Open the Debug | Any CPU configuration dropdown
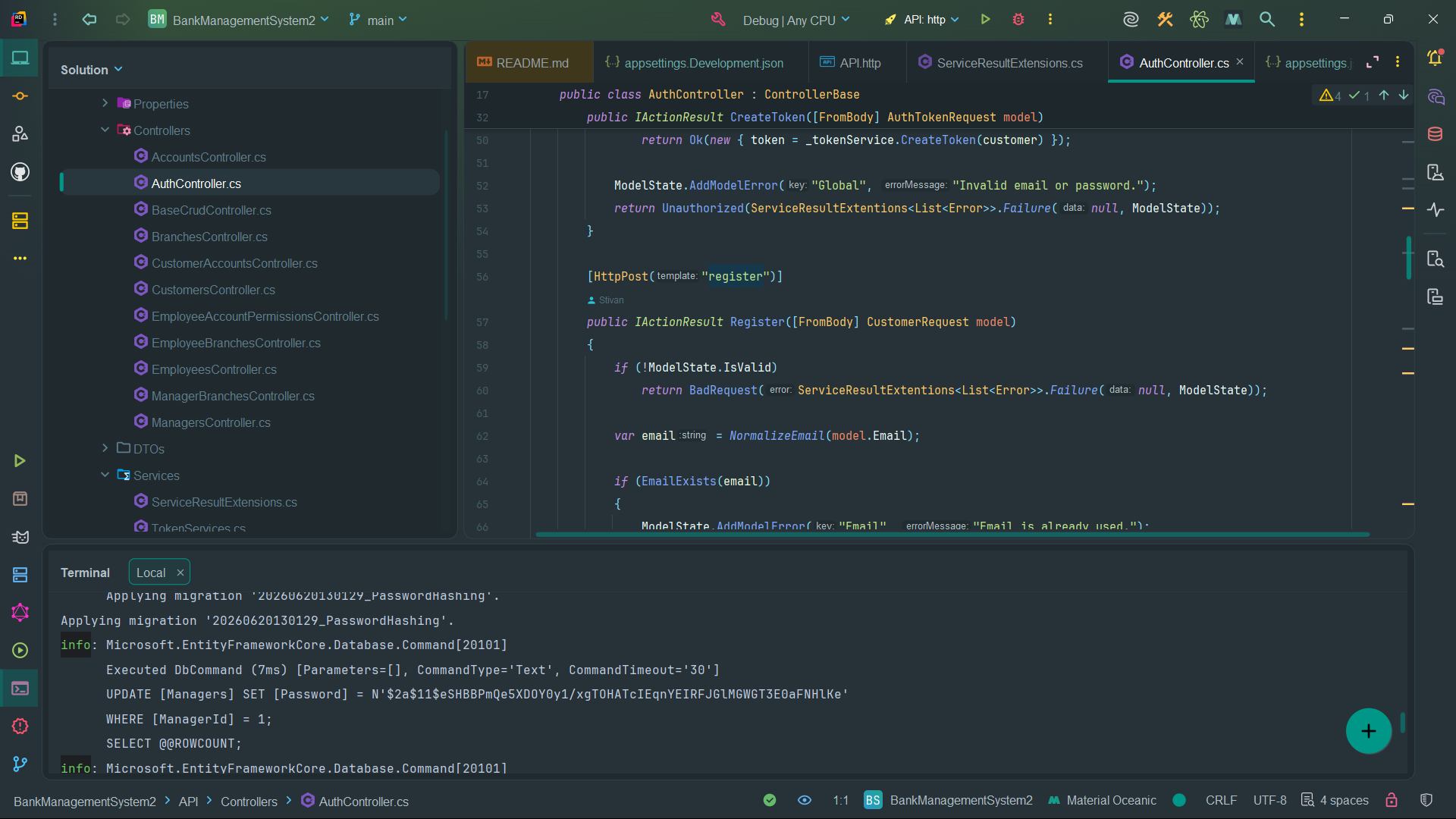Image resolution: width=1456 pixels, height=819 pixels. [x=796, y=20]
